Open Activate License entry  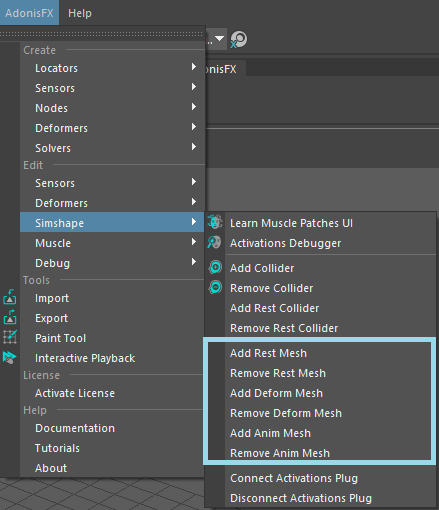coord(112,393)
